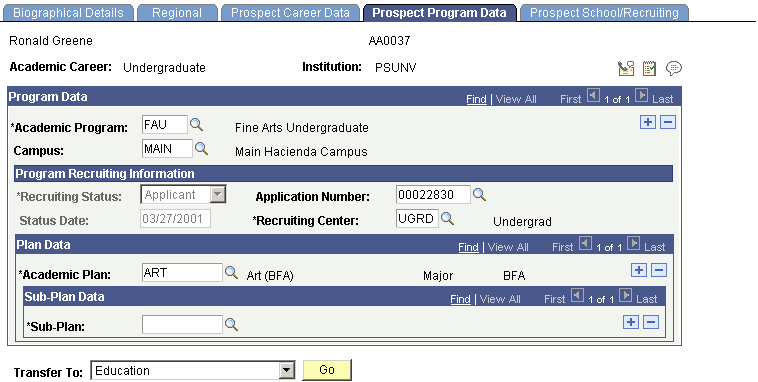Click Find link in Program Data header
This screenshot has height=382, width=758.
point(476,99)
